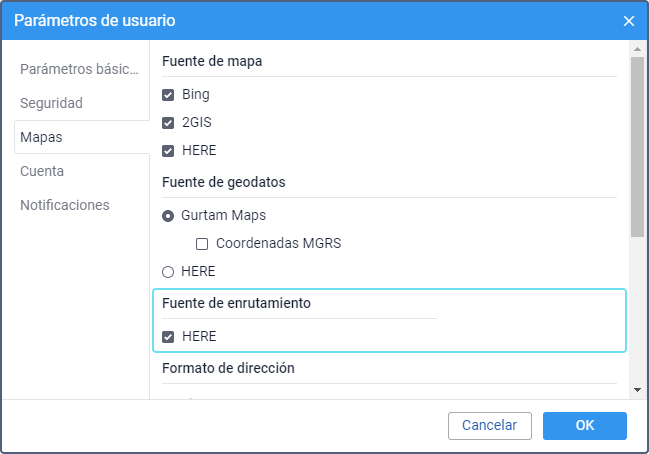649x454 pixels.
Task: Open the Parámetros básicos tab
Action: click(79, 69)
